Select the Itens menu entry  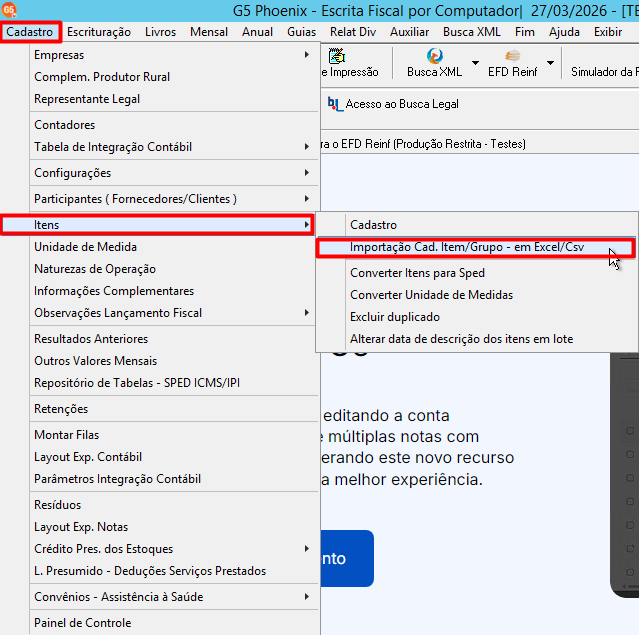click(x=158, y=225)
